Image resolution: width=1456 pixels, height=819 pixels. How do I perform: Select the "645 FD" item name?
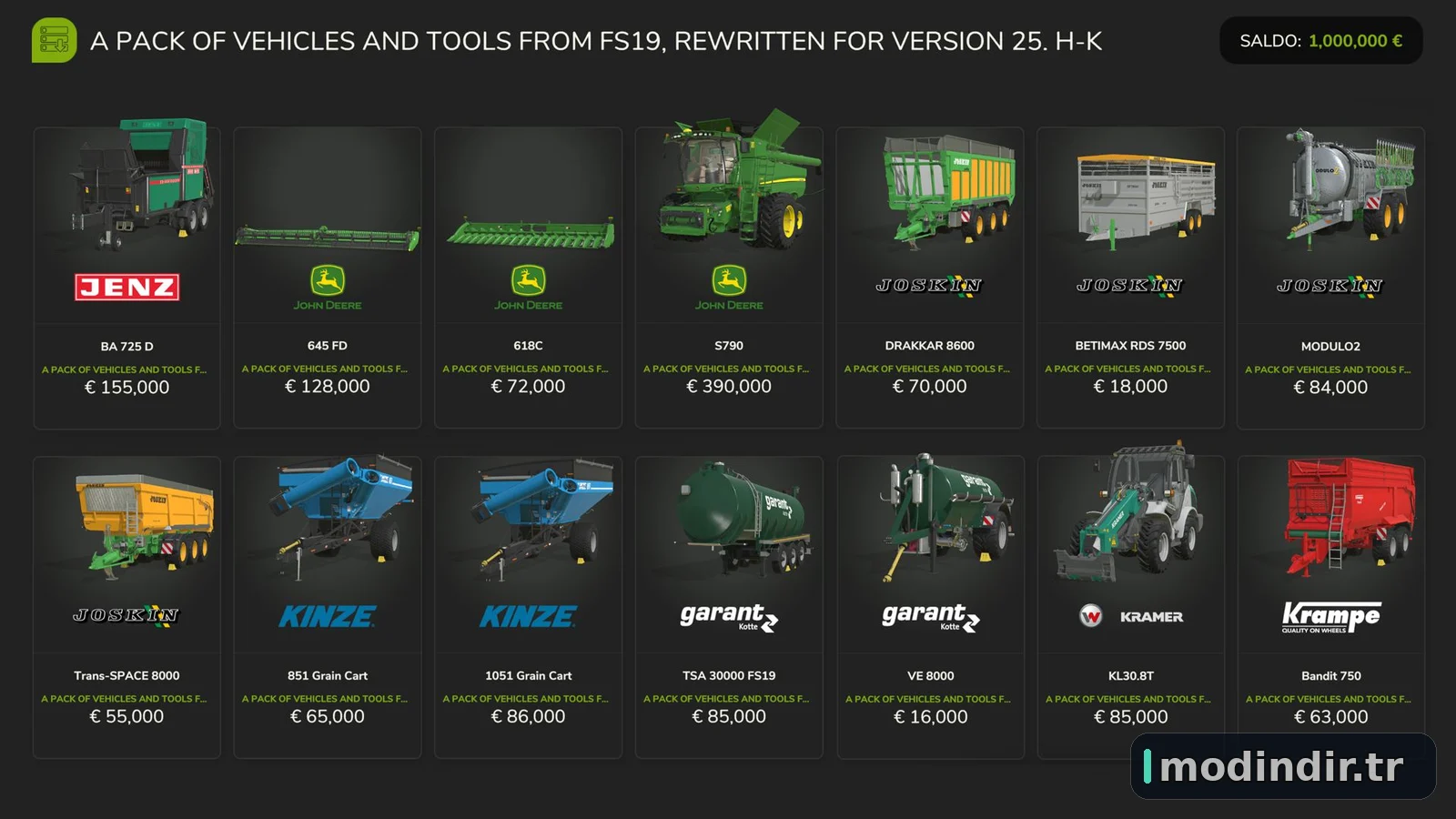coord(328,346)
